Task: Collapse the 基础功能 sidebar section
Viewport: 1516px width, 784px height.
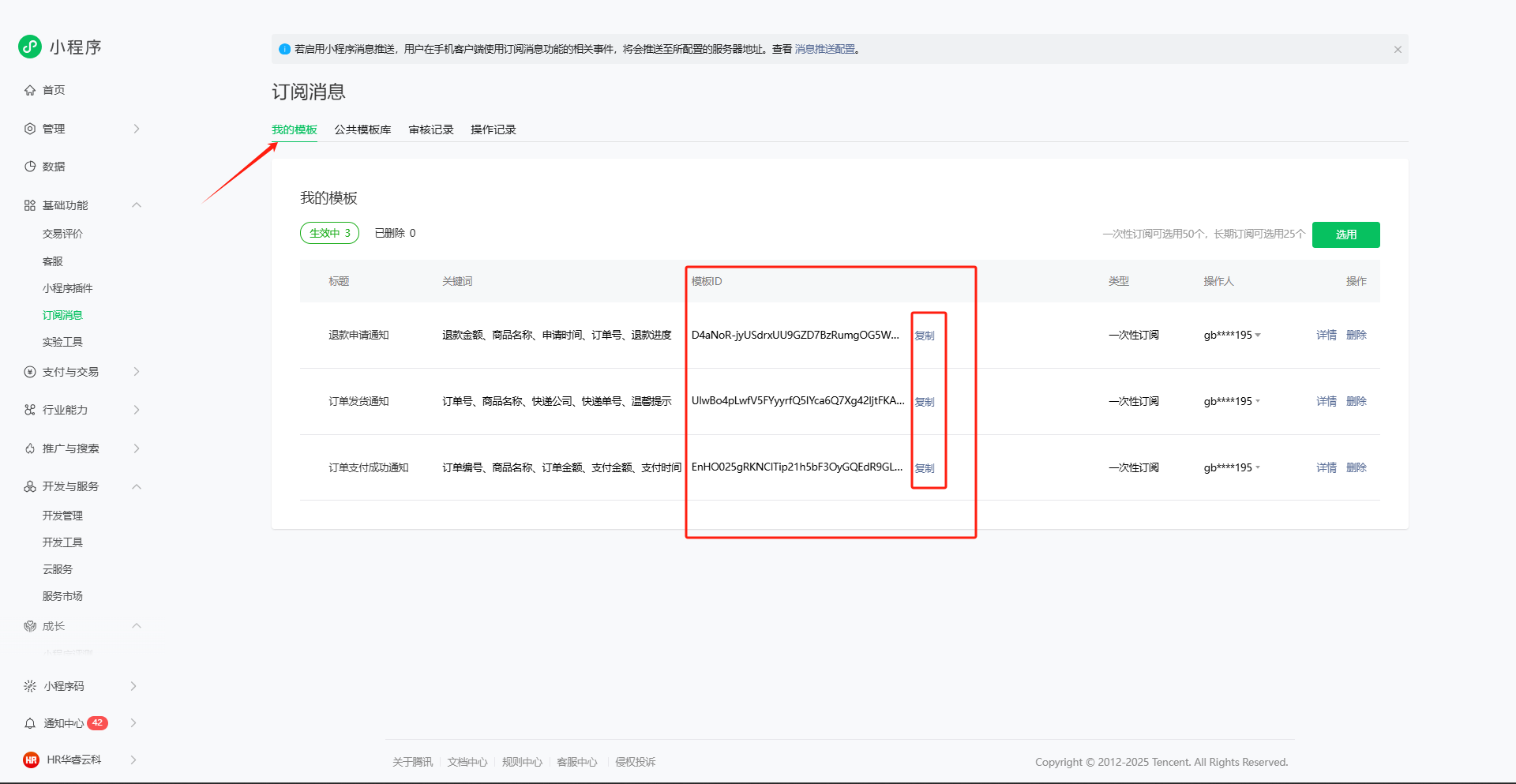Action: (x=137, y=205)
